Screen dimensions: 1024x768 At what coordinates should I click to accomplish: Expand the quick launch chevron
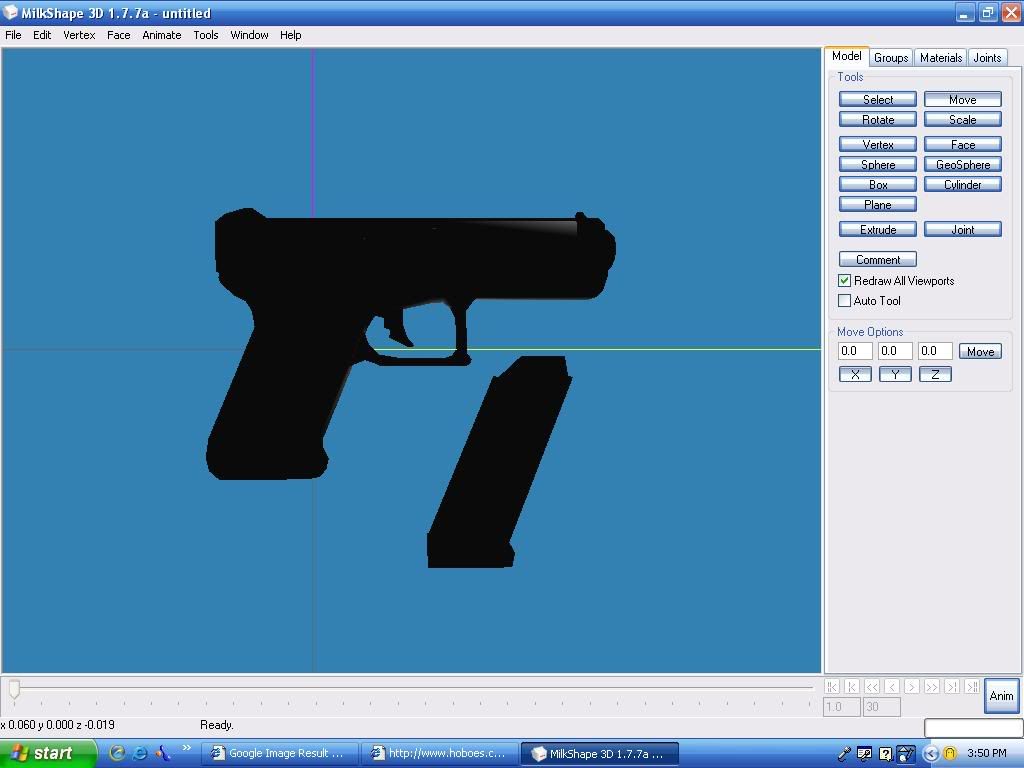coord(187,748)
